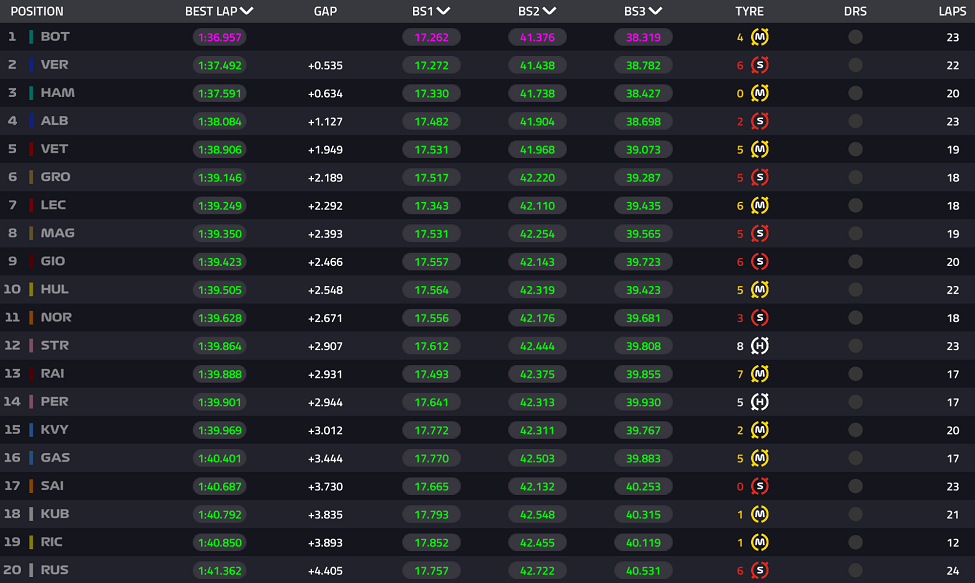Click the DRS indicator for LEC
This screenshot has width=975, height=583.
855,205
